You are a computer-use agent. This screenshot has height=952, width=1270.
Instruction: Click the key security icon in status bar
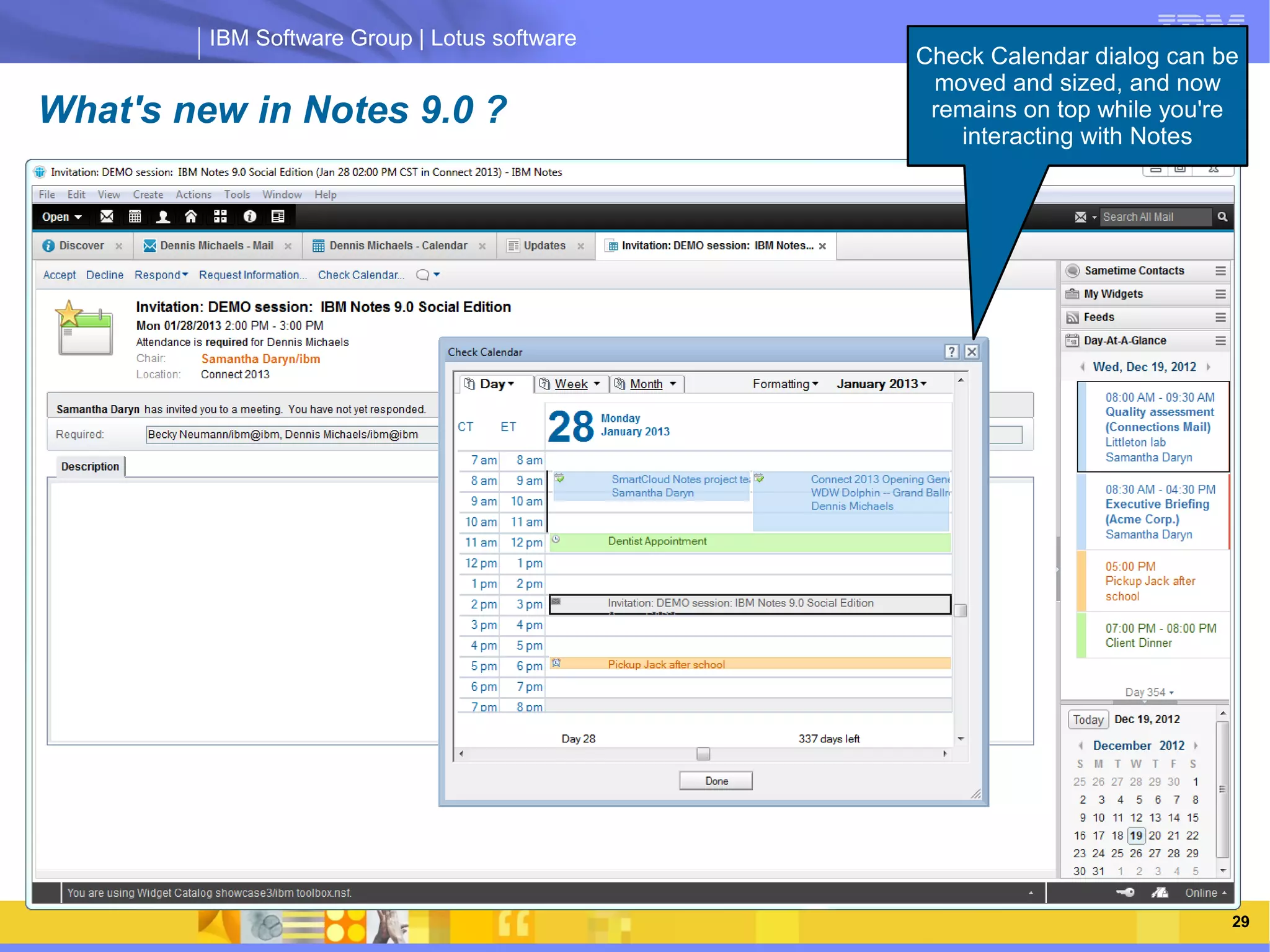point(1125,892)
